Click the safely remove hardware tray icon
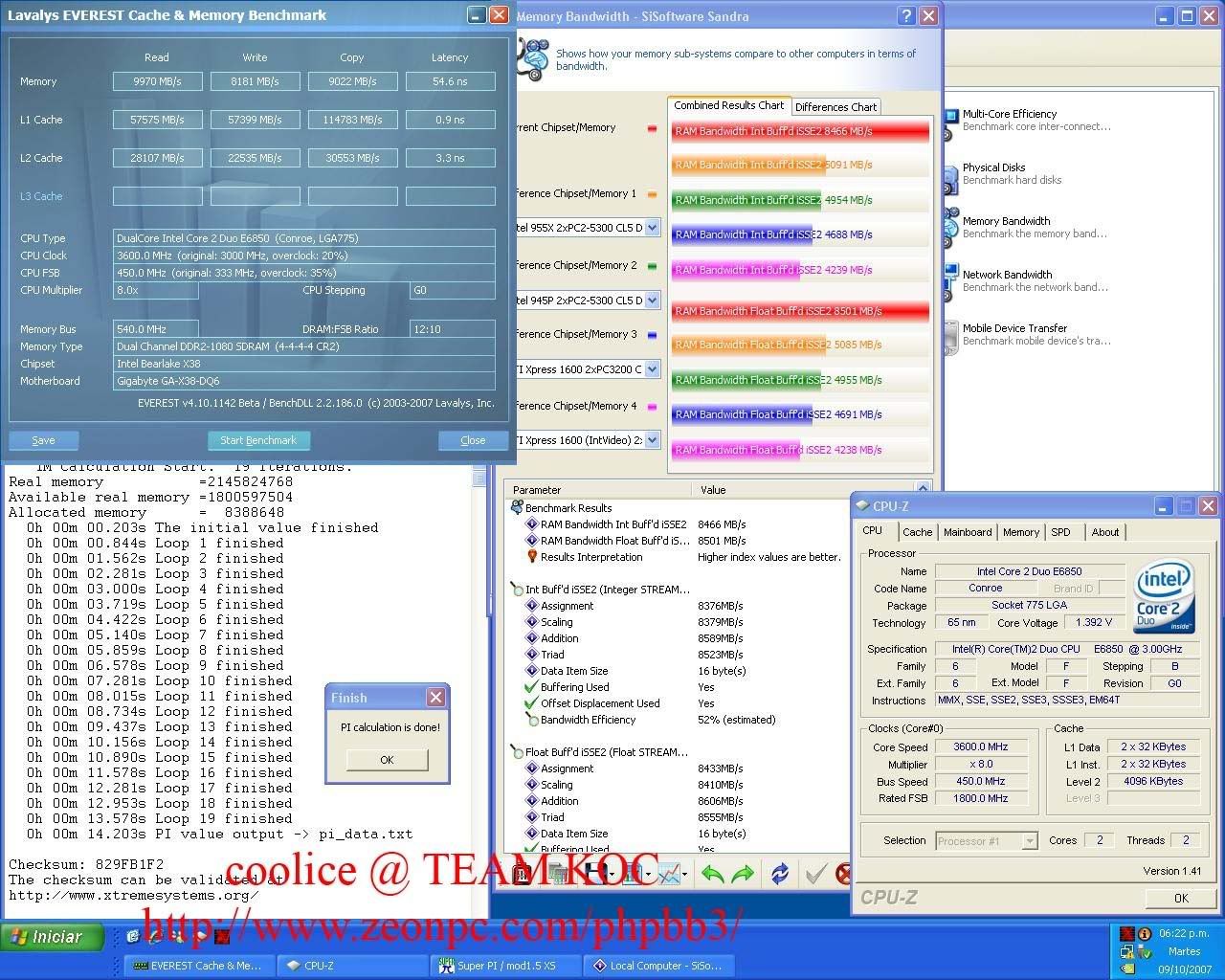 pos(1145,951)
